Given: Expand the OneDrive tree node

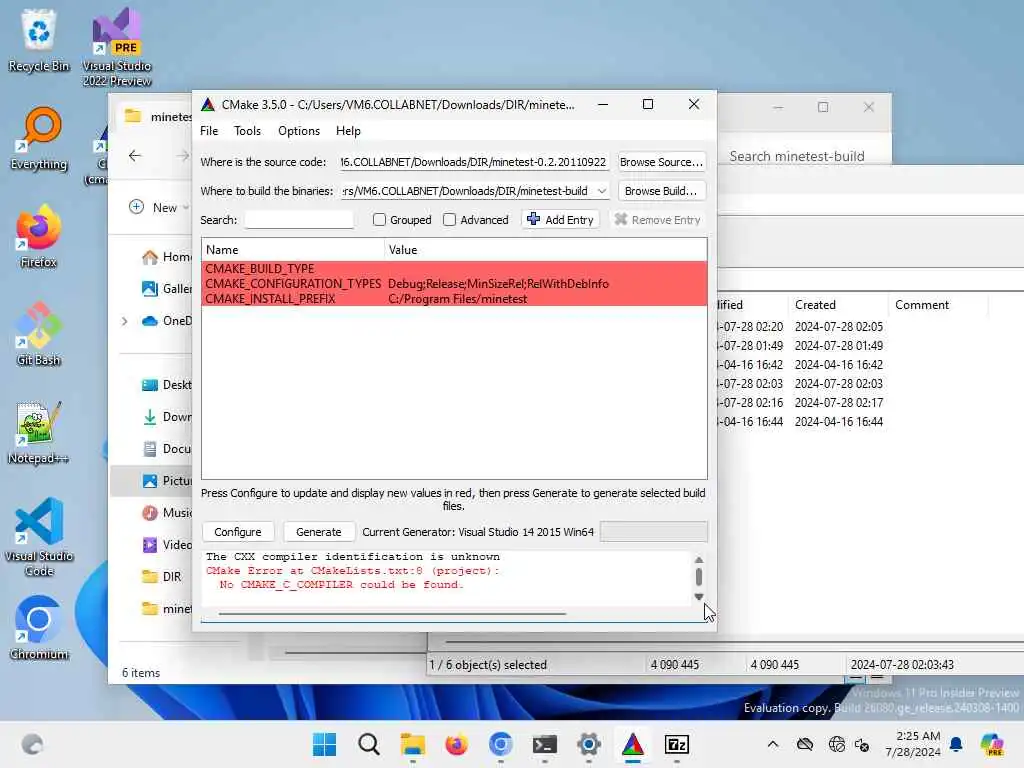Looking at the screenshot, I should click(124, 321).
